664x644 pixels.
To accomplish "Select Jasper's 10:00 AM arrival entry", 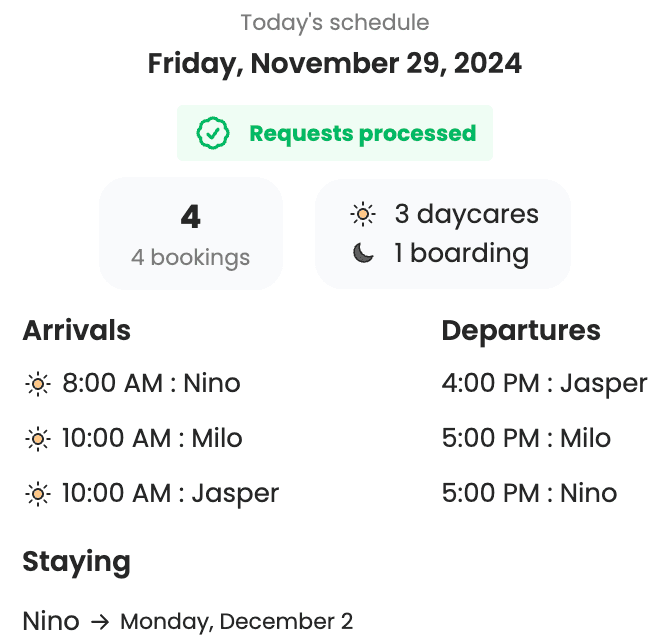I will pyautogui.click(x=170, y=494).
